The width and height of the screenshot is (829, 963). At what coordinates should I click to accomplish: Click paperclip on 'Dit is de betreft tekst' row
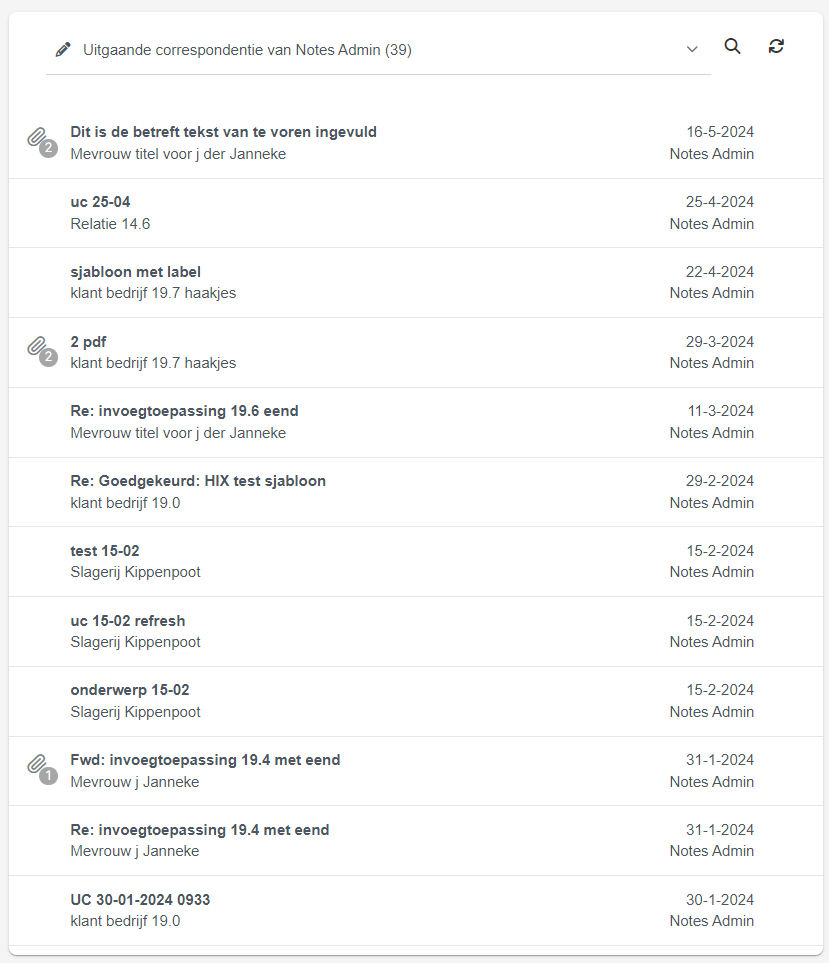coord(42,142)
